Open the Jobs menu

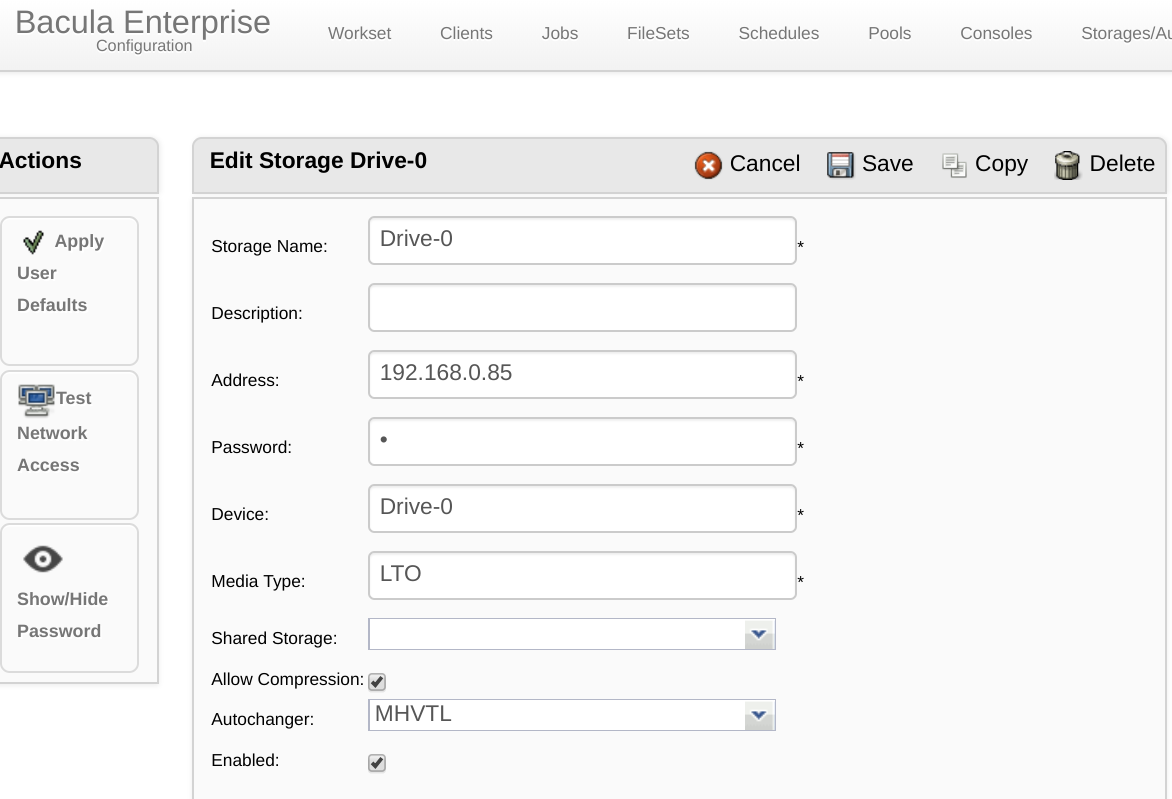(560, 34)
